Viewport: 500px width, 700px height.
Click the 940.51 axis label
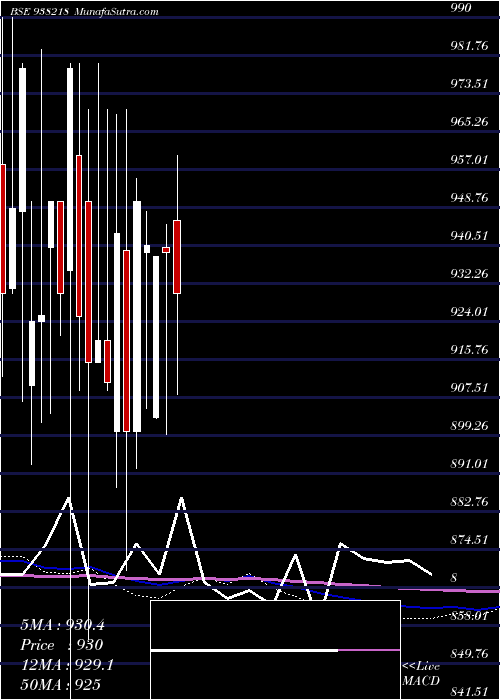coord(469,235)
